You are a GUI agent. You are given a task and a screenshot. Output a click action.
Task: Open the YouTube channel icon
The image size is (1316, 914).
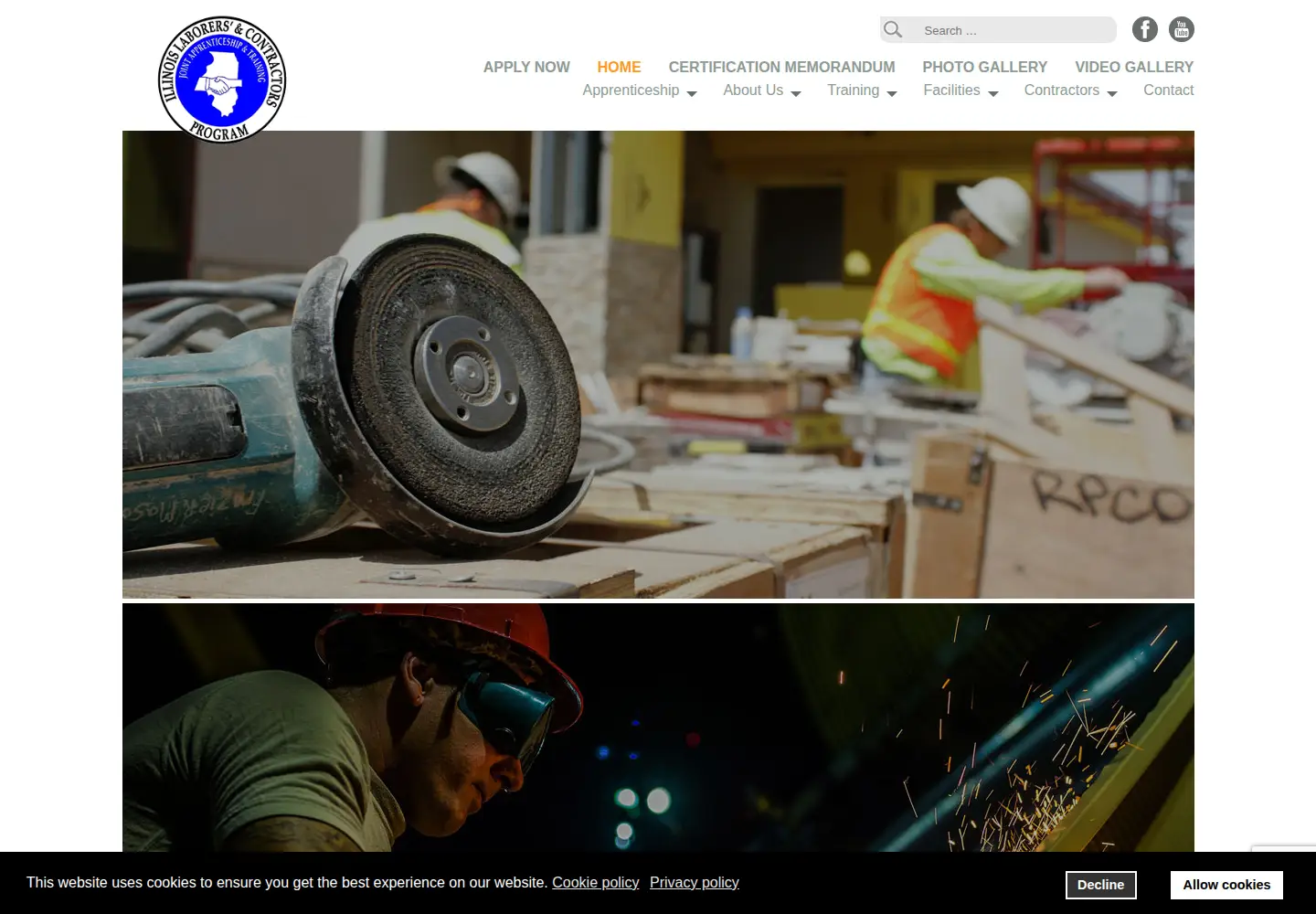click(x=1181, y=29)
